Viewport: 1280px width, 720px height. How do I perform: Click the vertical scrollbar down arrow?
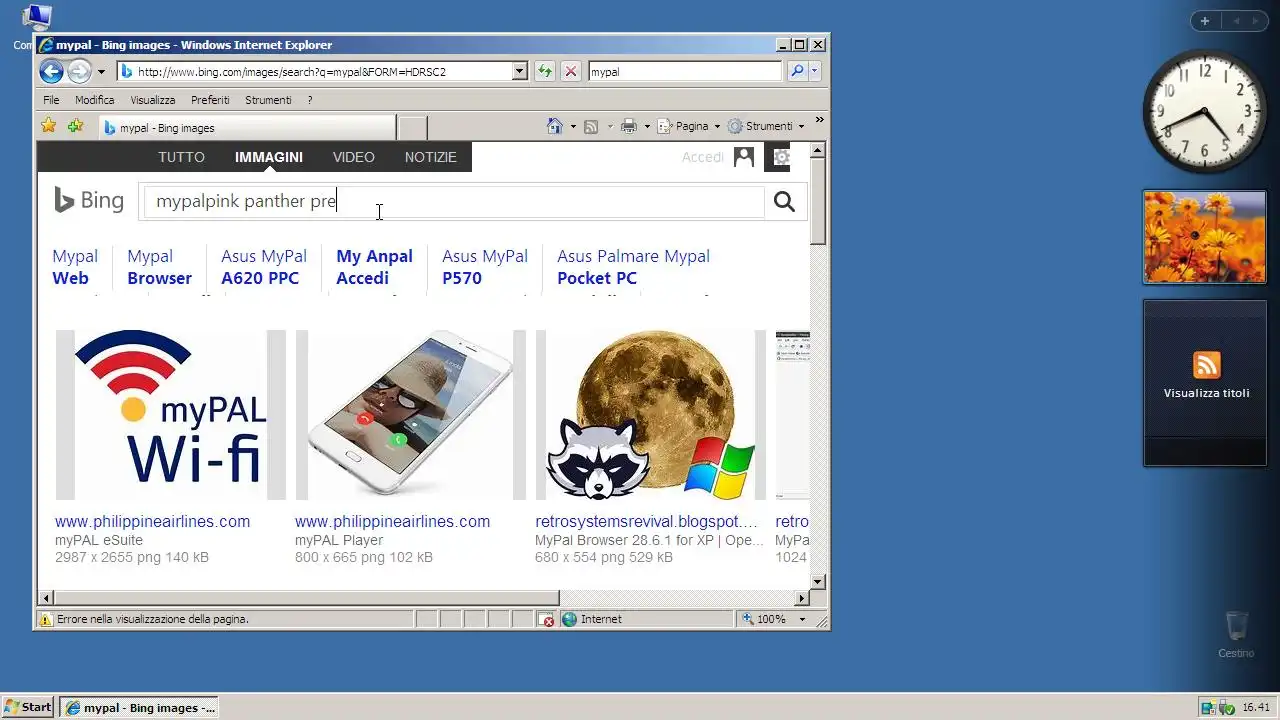point(817,581)
